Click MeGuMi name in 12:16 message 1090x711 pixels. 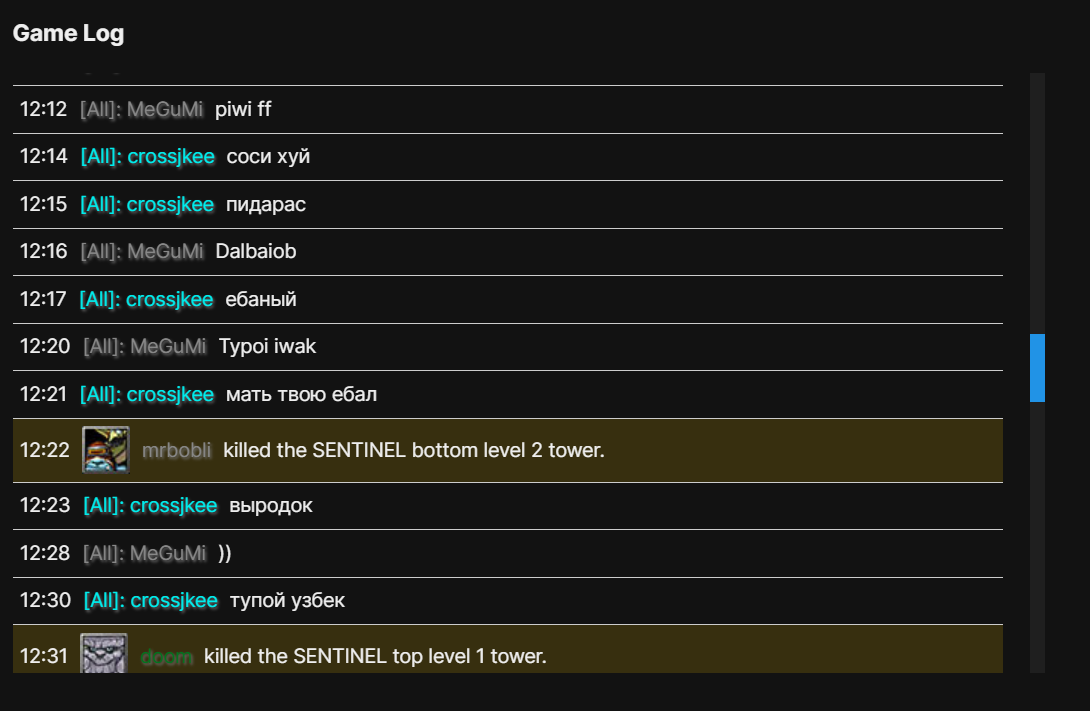click(165, 252)
